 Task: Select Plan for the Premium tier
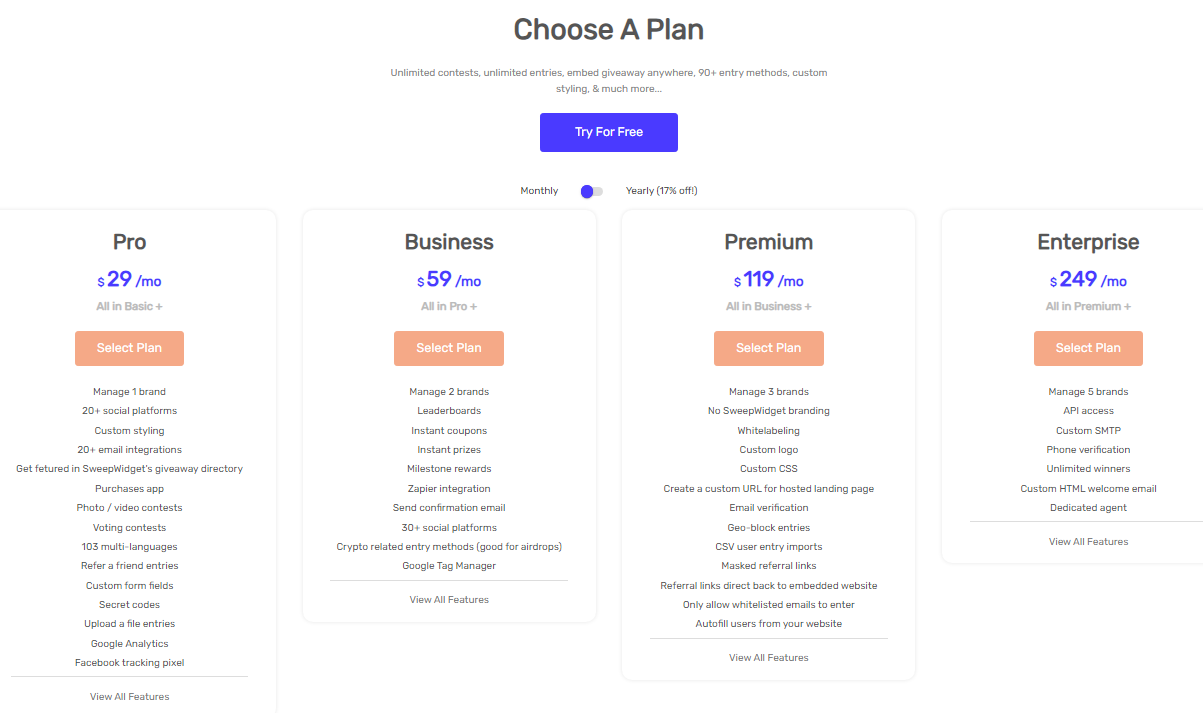click(768, 348)
